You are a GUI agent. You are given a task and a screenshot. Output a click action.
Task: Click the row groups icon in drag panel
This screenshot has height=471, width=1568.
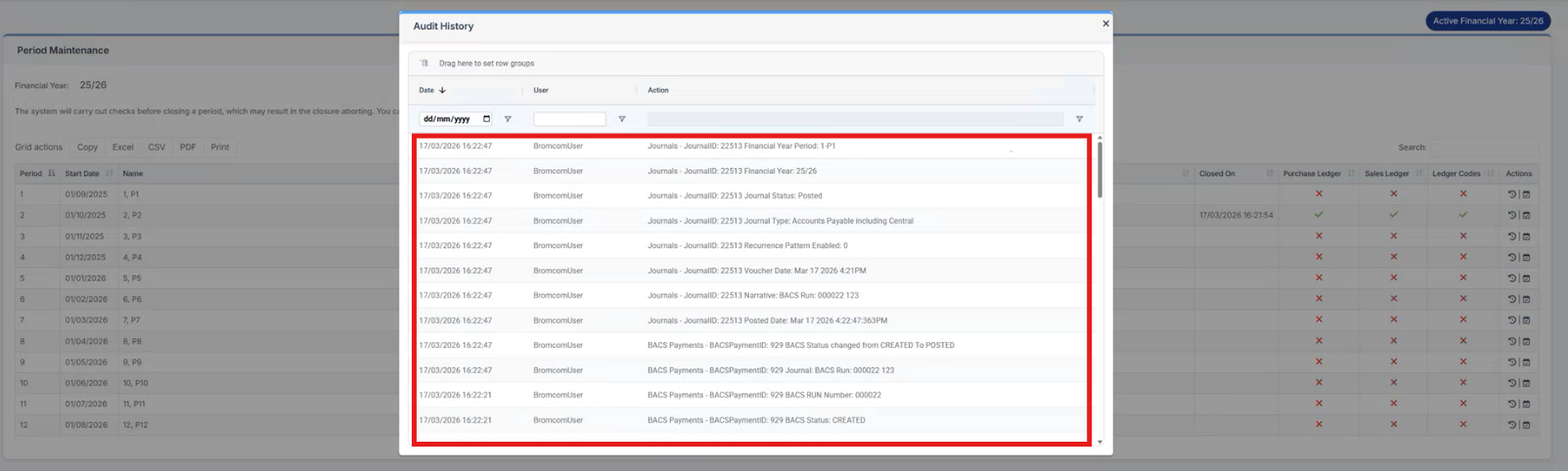tap(425, 64)
